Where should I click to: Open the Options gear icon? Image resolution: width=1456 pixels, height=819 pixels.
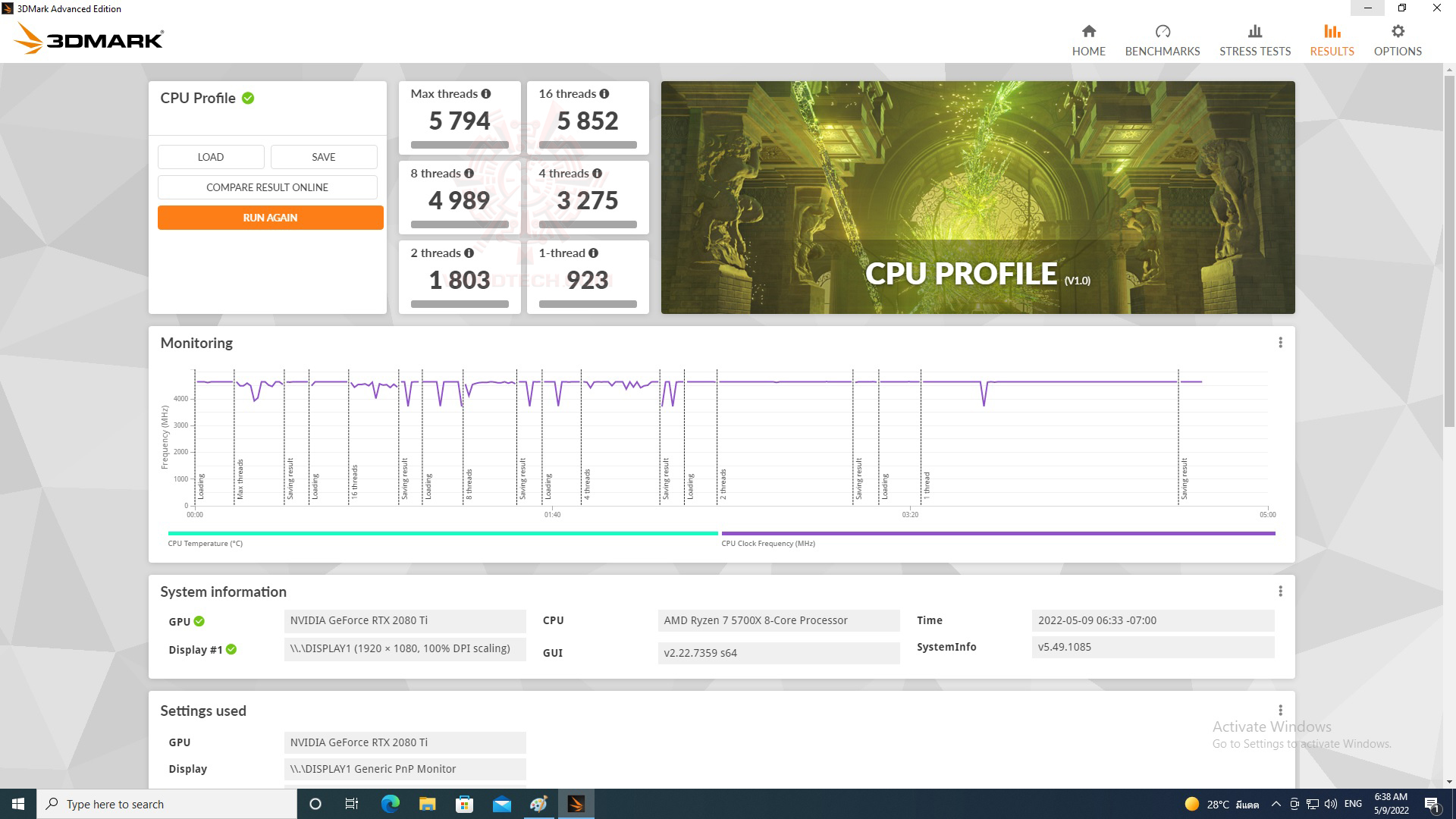(x=1398, y=32)
